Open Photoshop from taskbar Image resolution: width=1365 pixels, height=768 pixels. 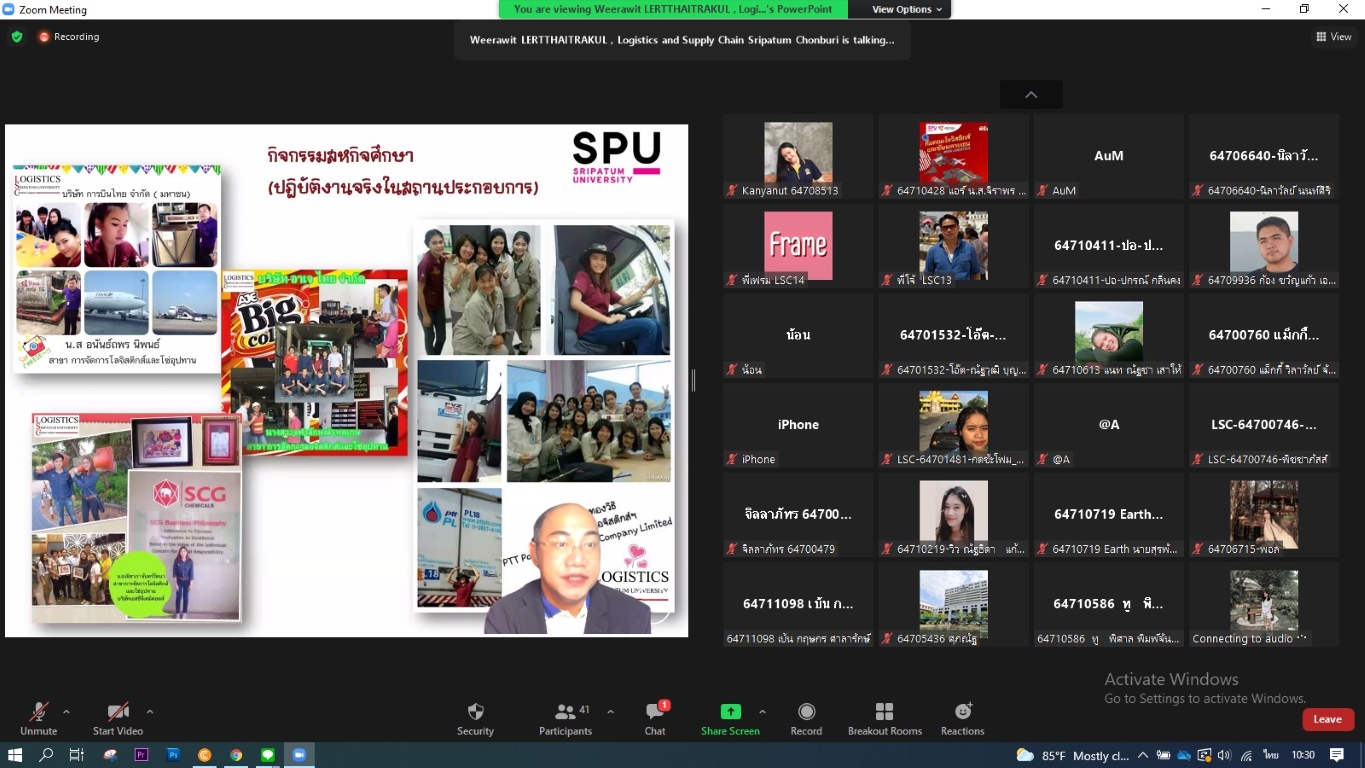tap(173, 755)
